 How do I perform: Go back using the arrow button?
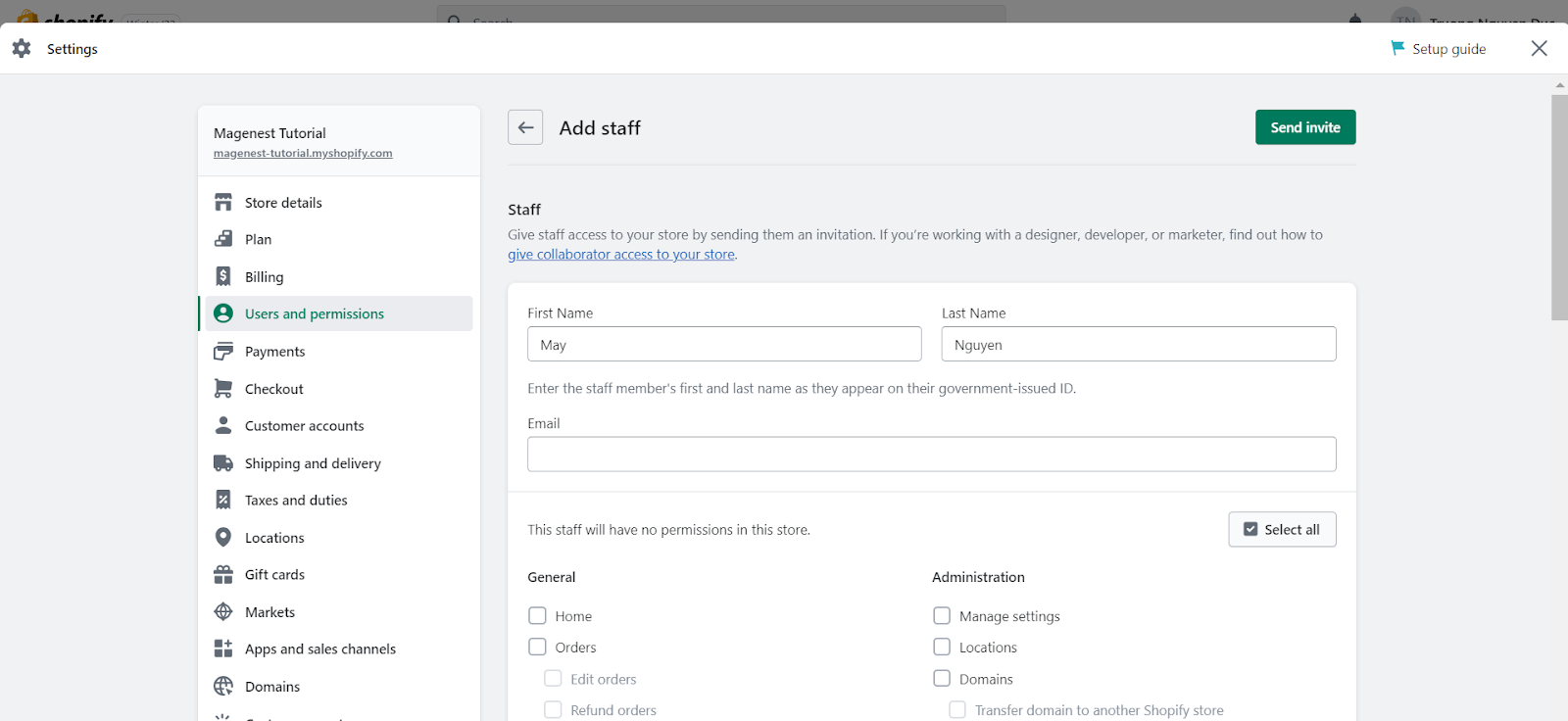pos(525,127)
